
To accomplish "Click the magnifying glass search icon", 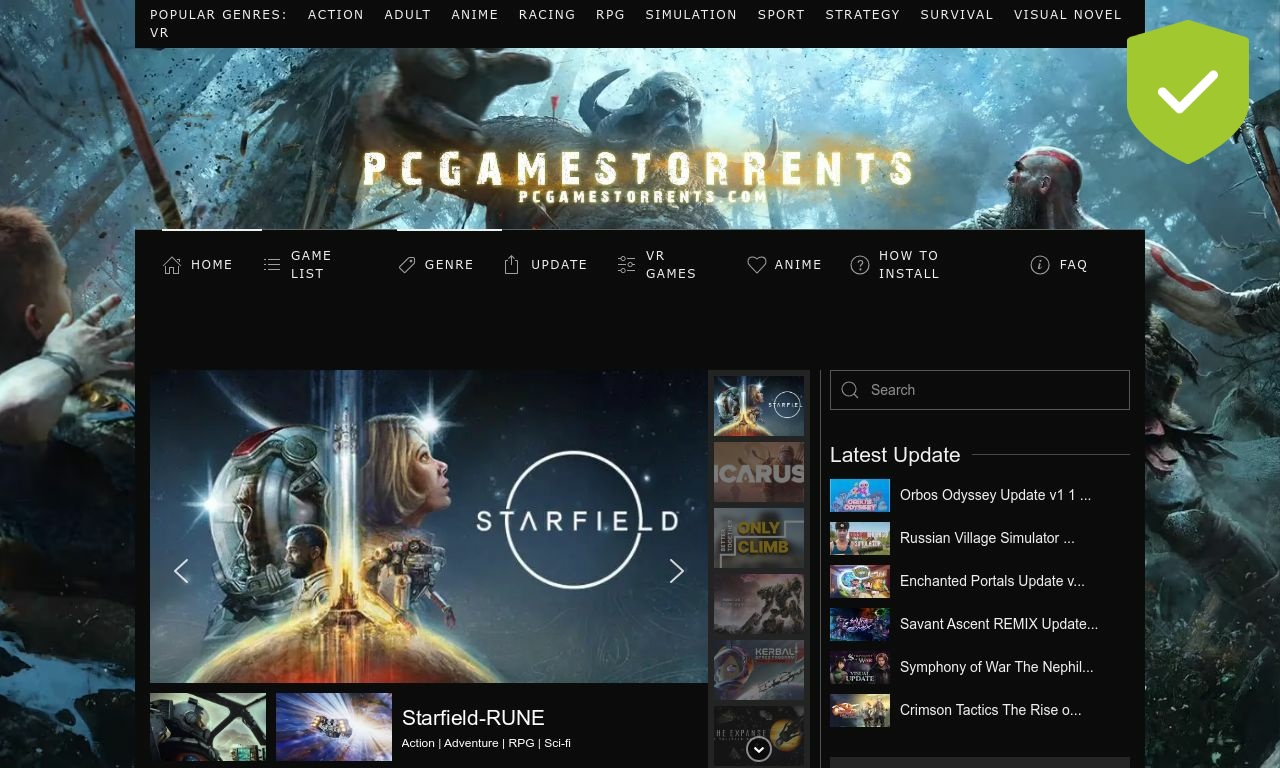I will click(x=850, y=390).
